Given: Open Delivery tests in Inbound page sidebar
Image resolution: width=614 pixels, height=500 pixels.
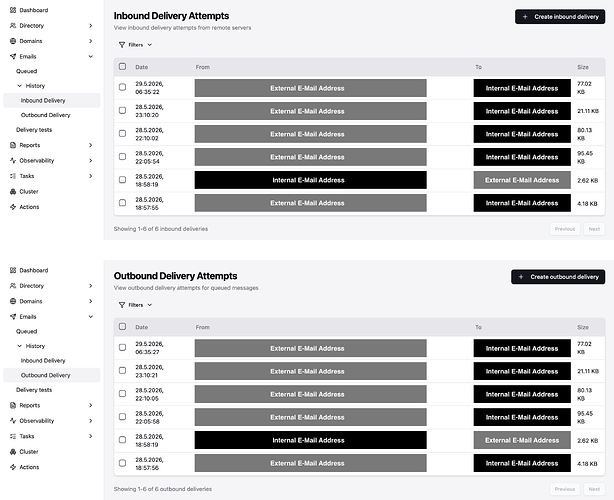Looking at the screenshot, I should (x=34, y=130).
